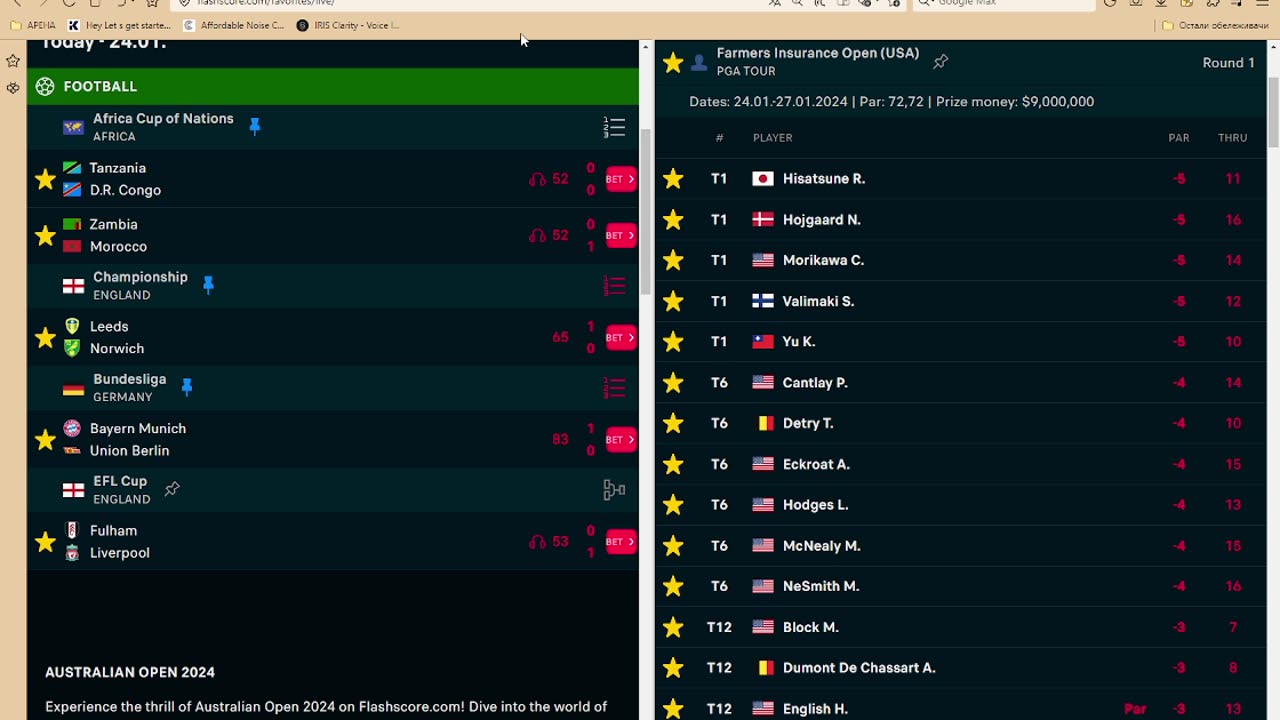Open APEHA bookmarks folder

click(32, 25)
